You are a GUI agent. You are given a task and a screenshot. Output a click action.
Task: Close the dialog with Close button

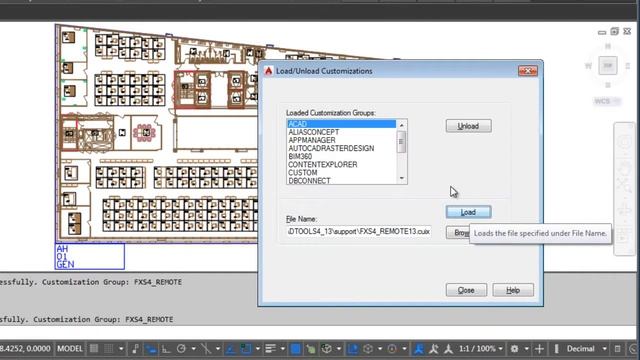click(466, 290)
